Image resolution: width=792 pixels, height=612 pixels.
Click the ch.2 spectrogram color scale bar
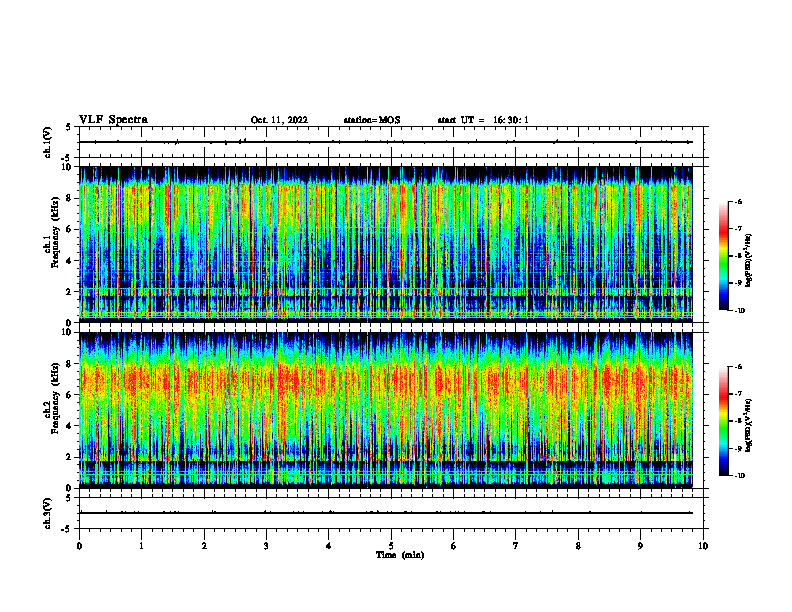pos(723,421)
